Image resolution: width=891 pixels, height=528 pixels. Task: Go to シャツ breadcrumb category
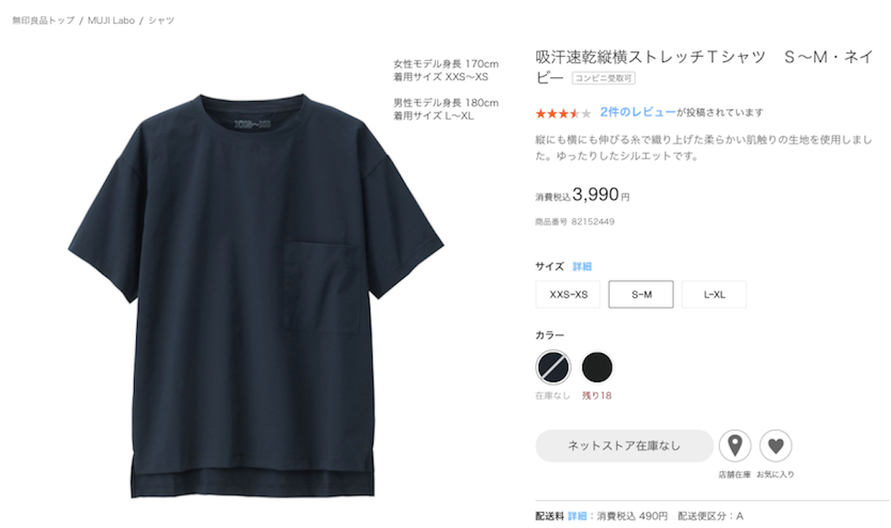point(161,20)
